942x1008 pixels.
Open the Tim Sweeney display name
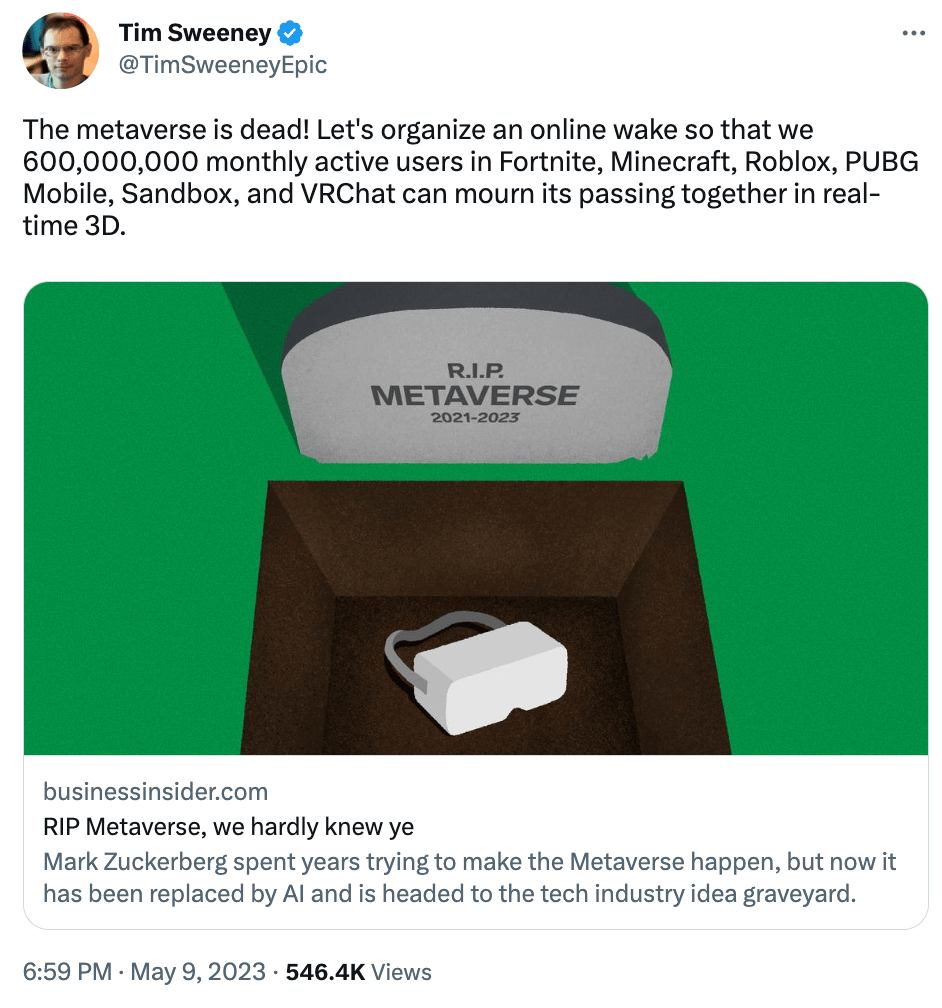(x=195, y=33)
